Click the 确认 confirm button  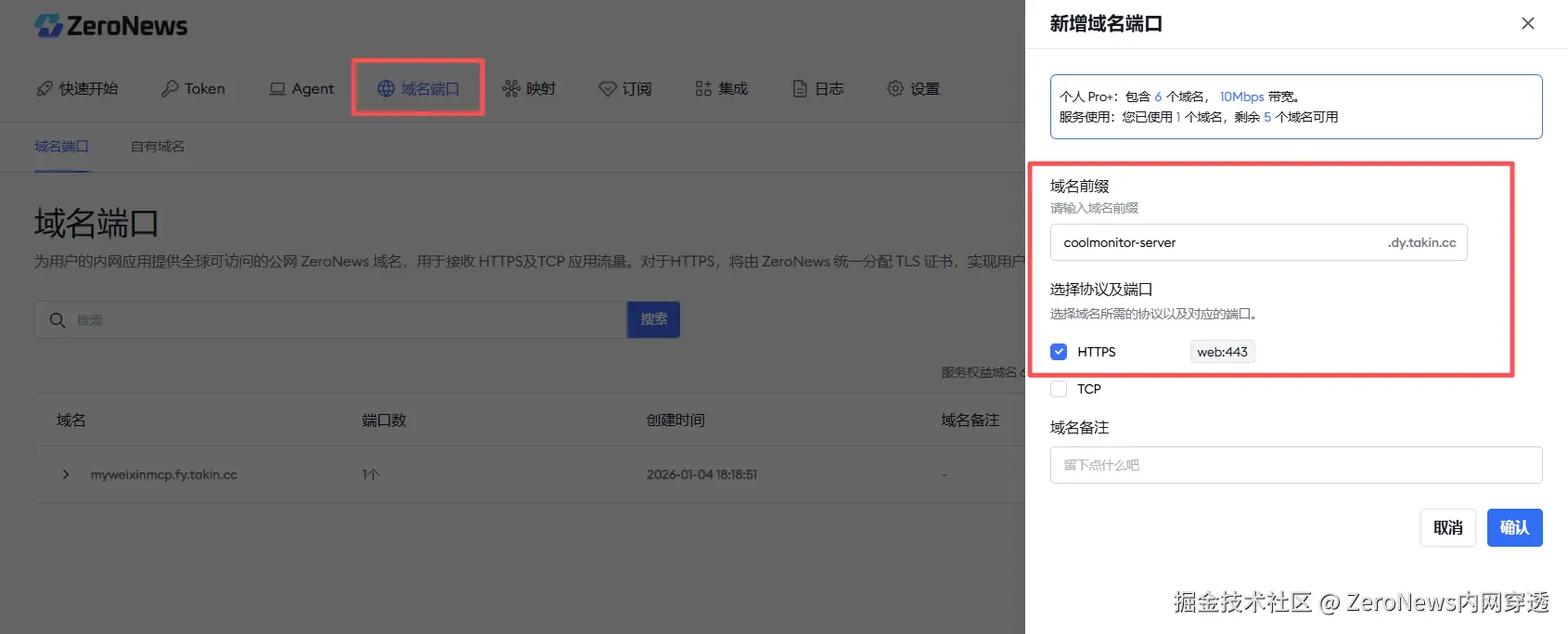point(1515,527)
